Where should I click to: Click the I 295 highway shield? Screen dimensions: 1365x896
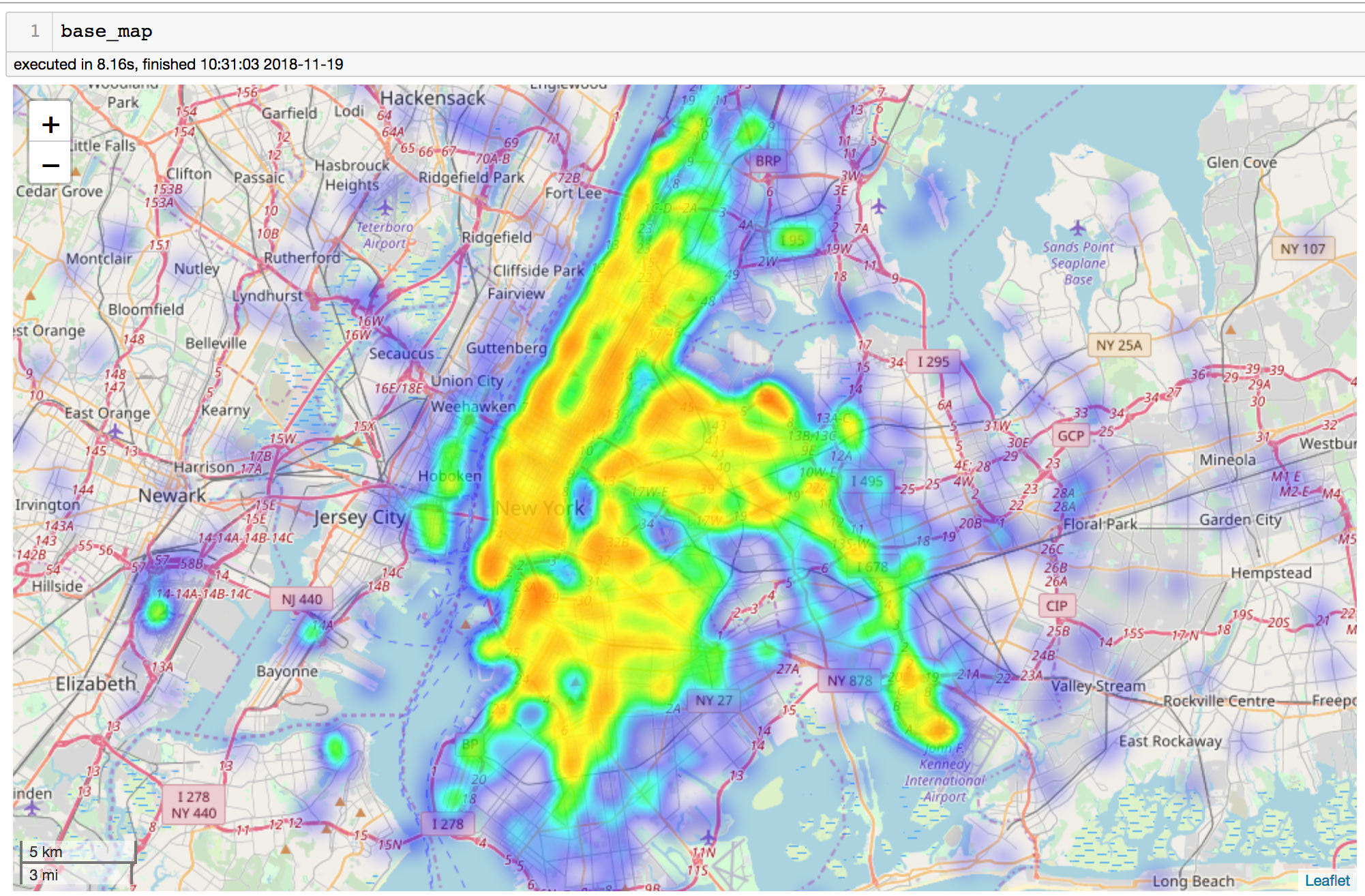[x=933, y=361]
